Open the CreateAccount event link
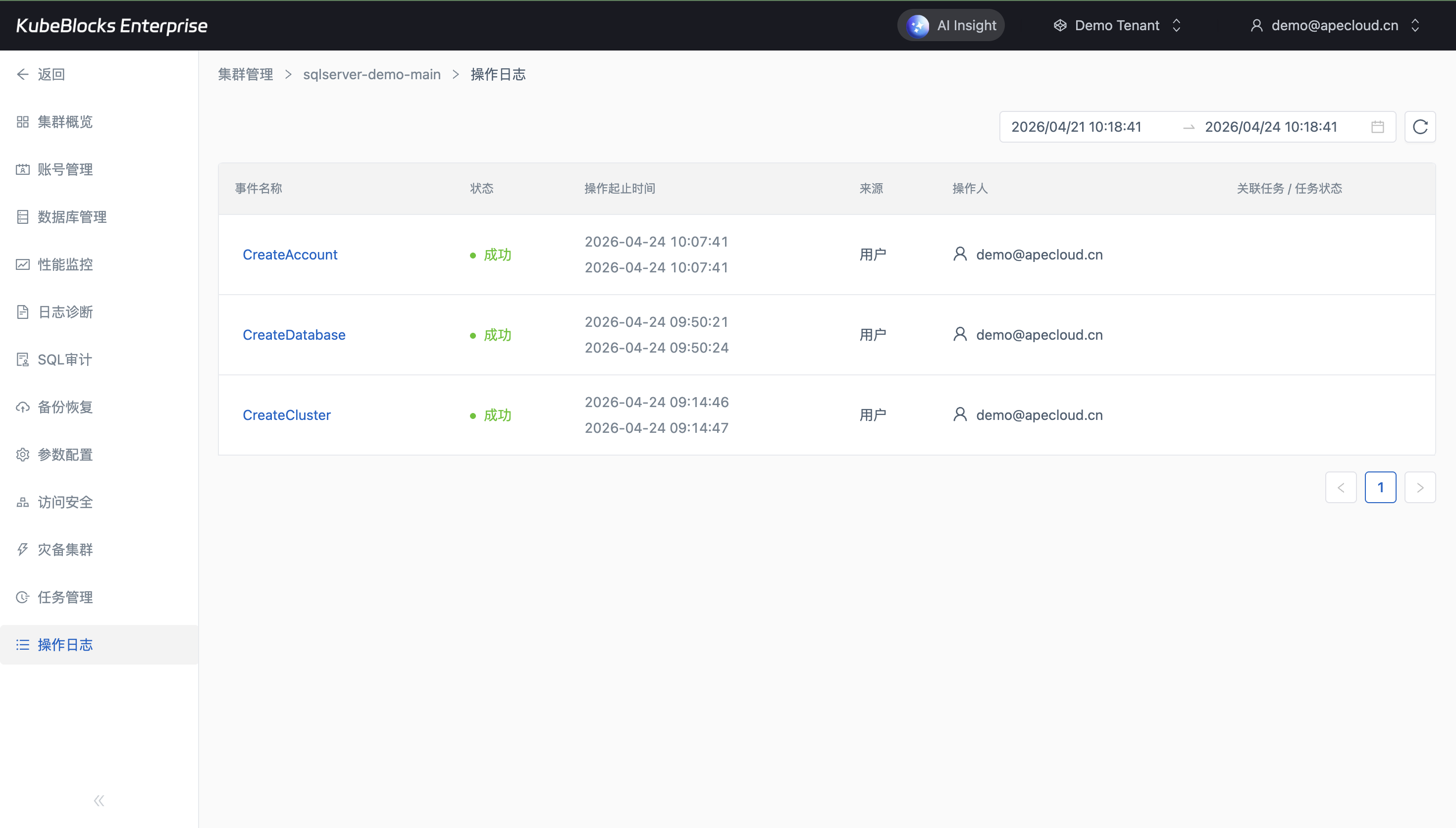 point(290,255)
